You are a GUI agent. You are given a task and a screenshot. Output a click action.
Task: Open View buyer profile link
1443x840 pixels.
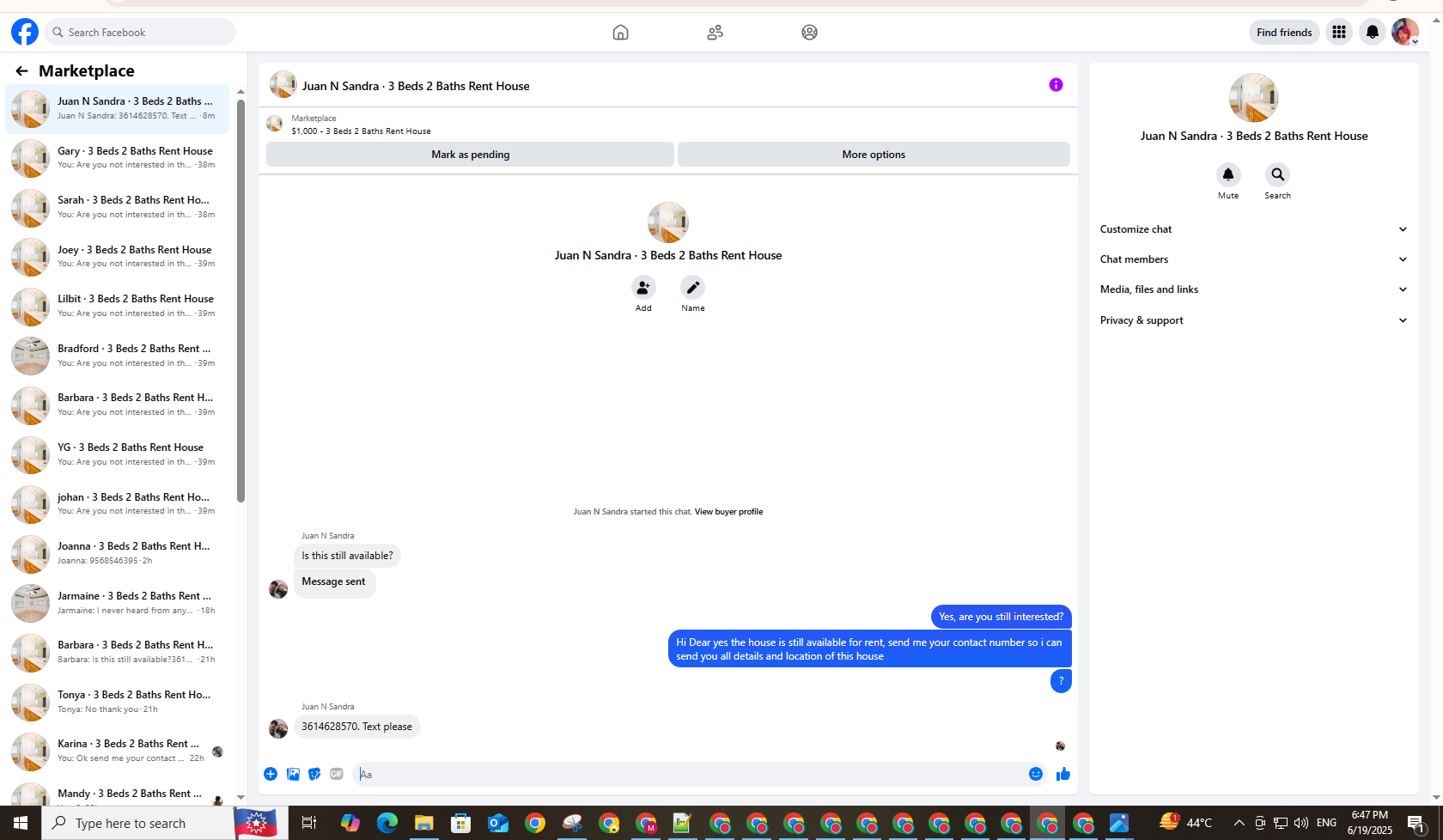coord(728,512)
